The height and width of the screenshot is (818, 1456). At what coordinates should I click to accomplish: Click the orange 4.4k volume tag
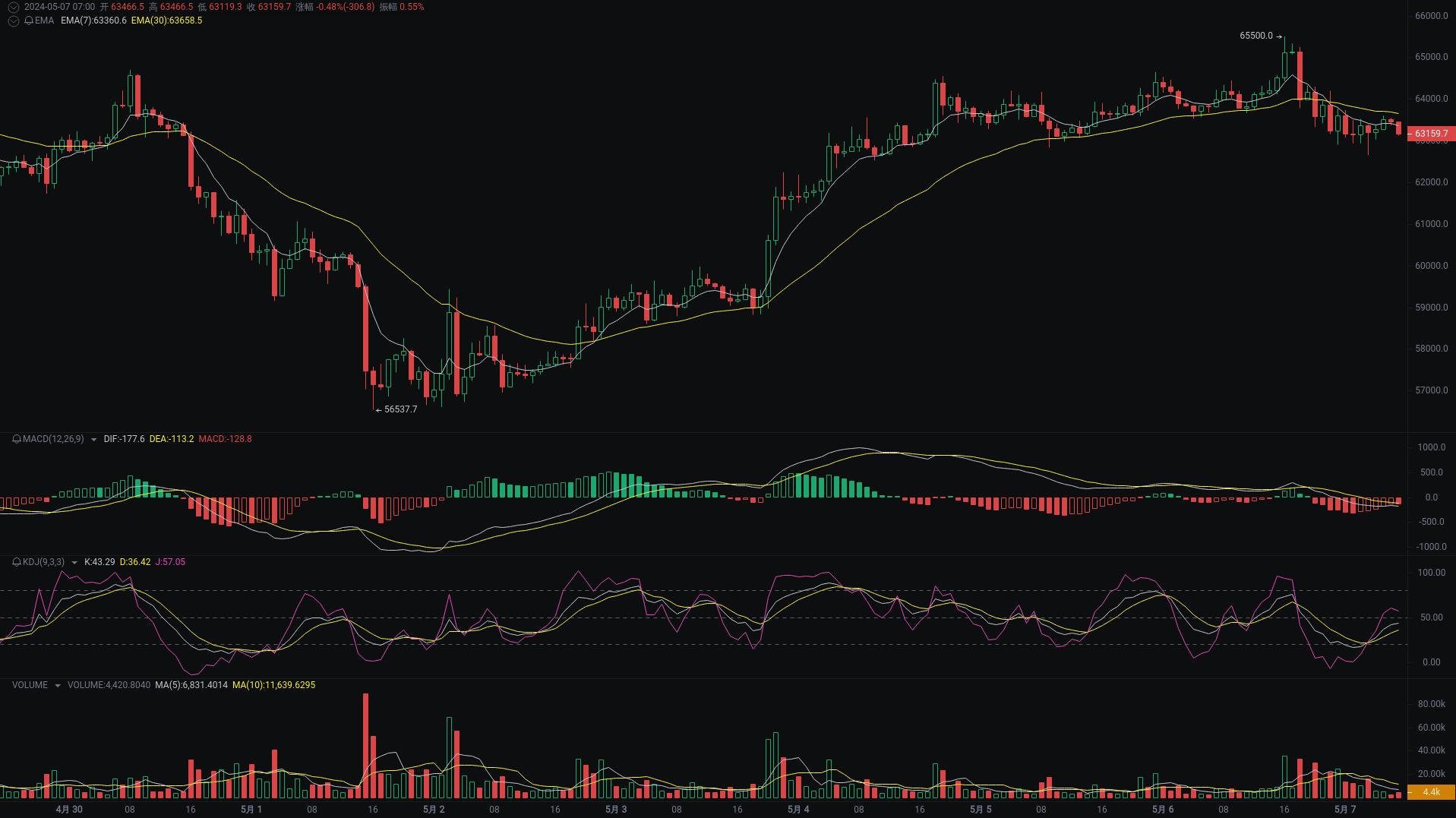(1431, 791)
